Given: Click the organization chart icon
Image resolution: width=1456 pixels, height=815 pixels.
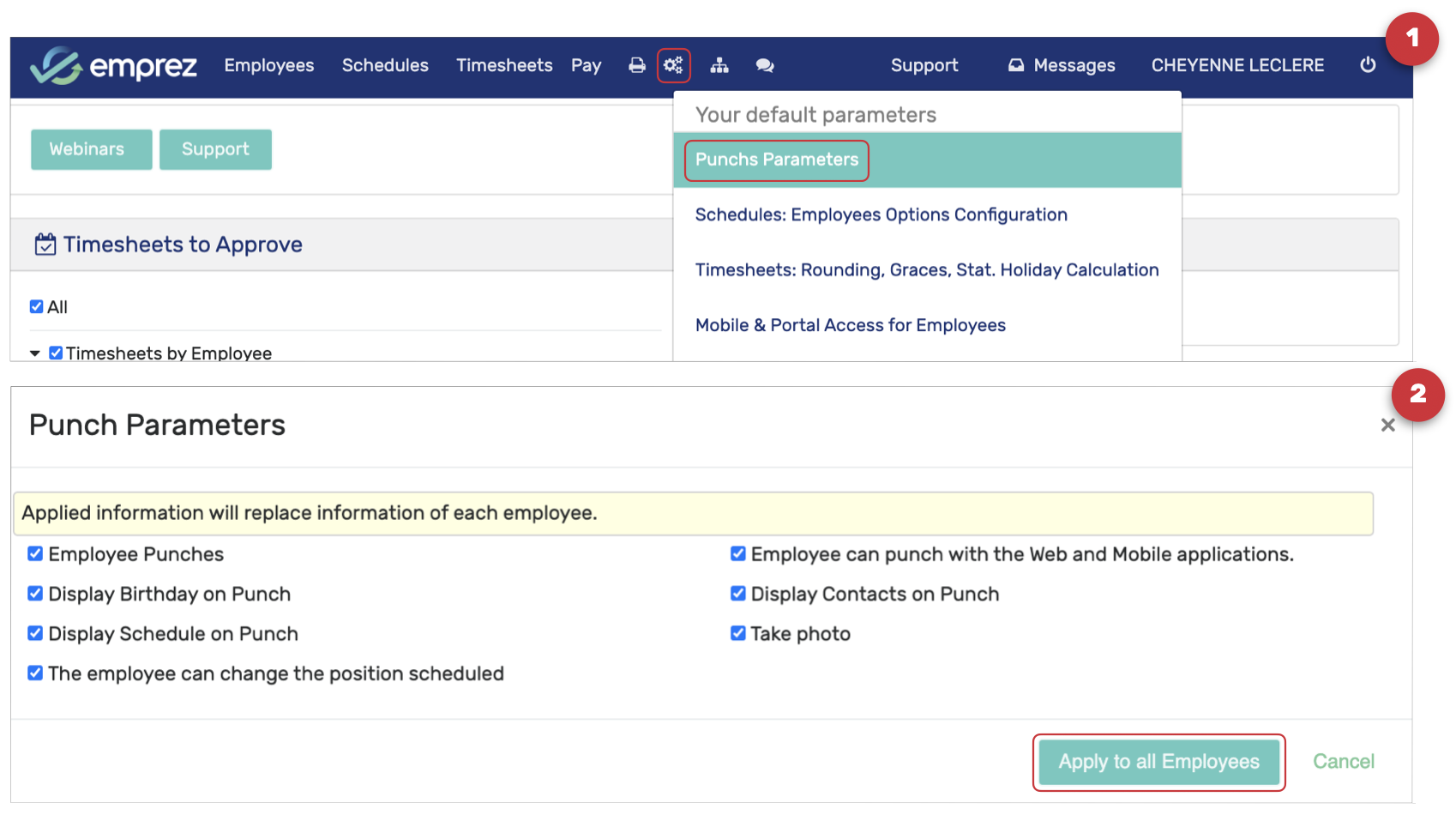Looking at the screenshot, I should (719, 65).
